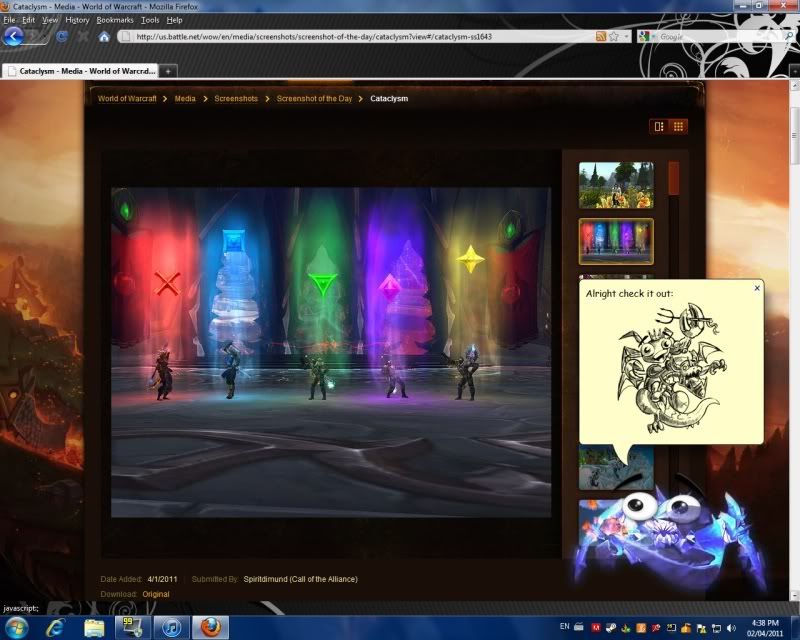Select the Cataclysm - Media browser tab
The image size is (800, 640).
pos(80,71)
